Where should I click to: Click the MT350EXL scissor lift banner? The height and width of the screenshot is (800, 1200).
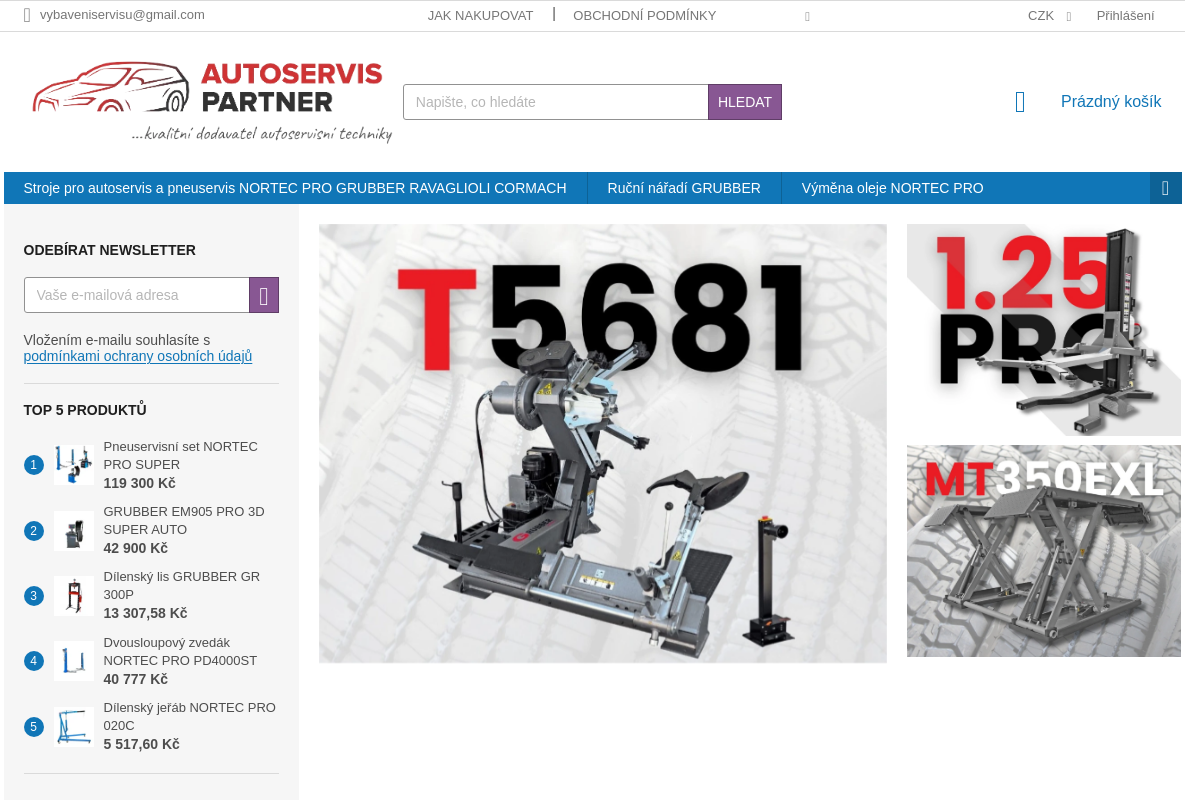point(1044,551)
